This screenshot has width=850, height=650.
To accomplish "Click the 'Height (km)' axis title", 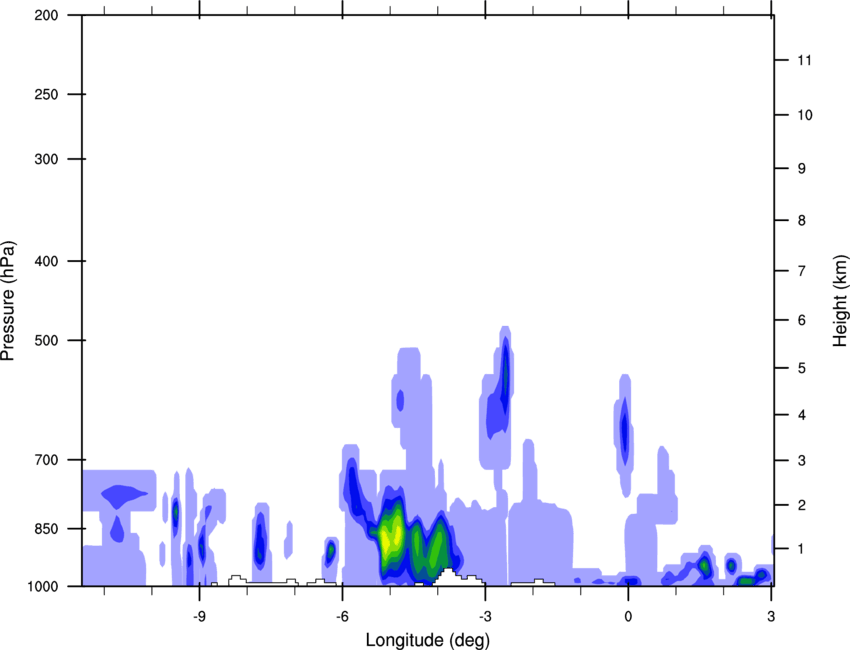I will click(x=840, y=301).
